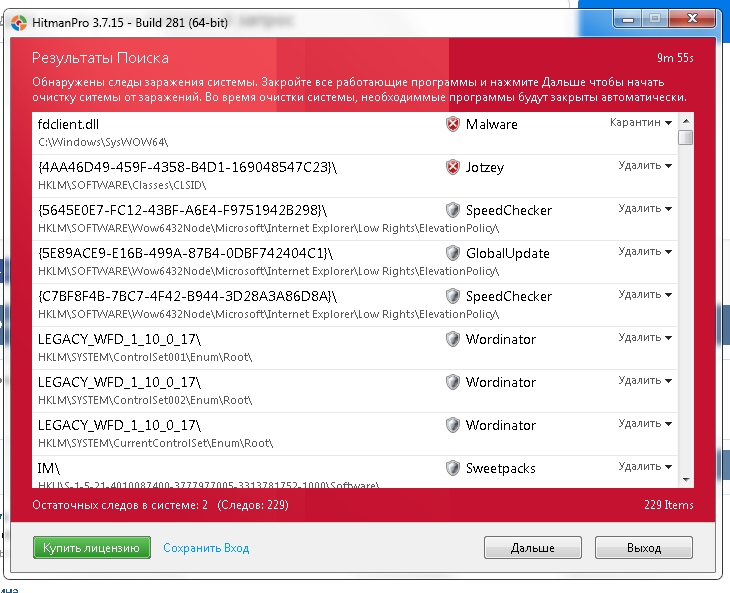Open the Удалить dropdown for the Jotzey entry

[x=645, y=166]
